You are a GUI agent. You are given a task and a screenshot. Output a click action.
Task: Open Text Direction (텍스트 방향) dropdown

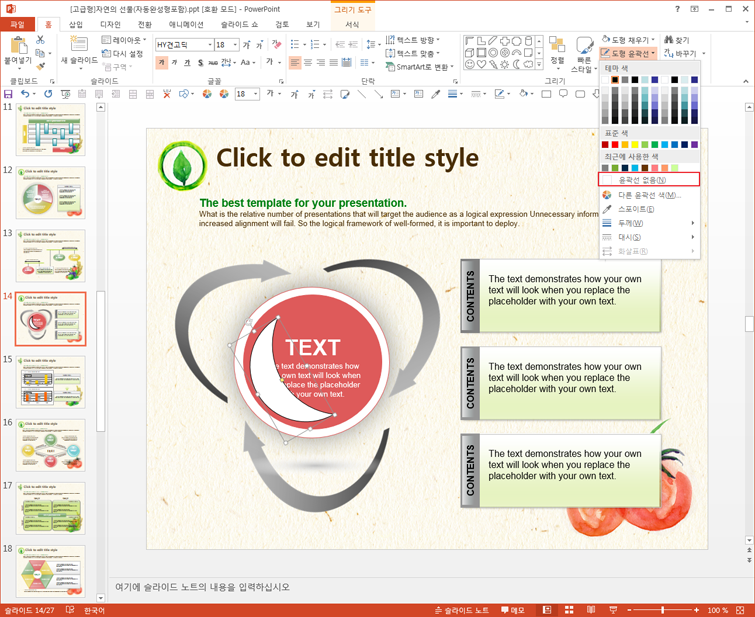[413, 40]
